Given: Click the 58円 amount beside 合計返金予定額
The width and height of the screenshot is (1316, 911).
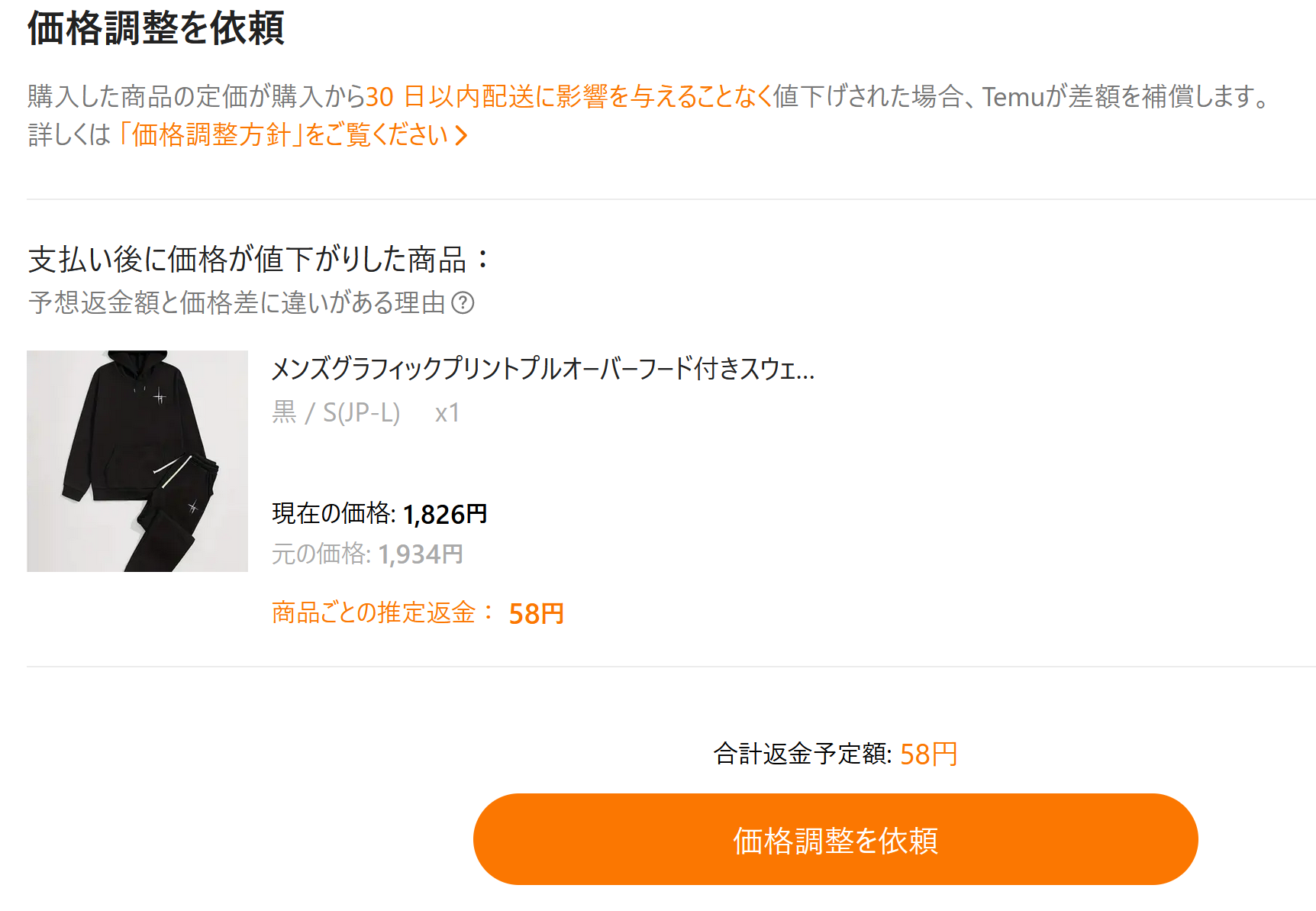Looking at the screenshot, I should [928, 754].
